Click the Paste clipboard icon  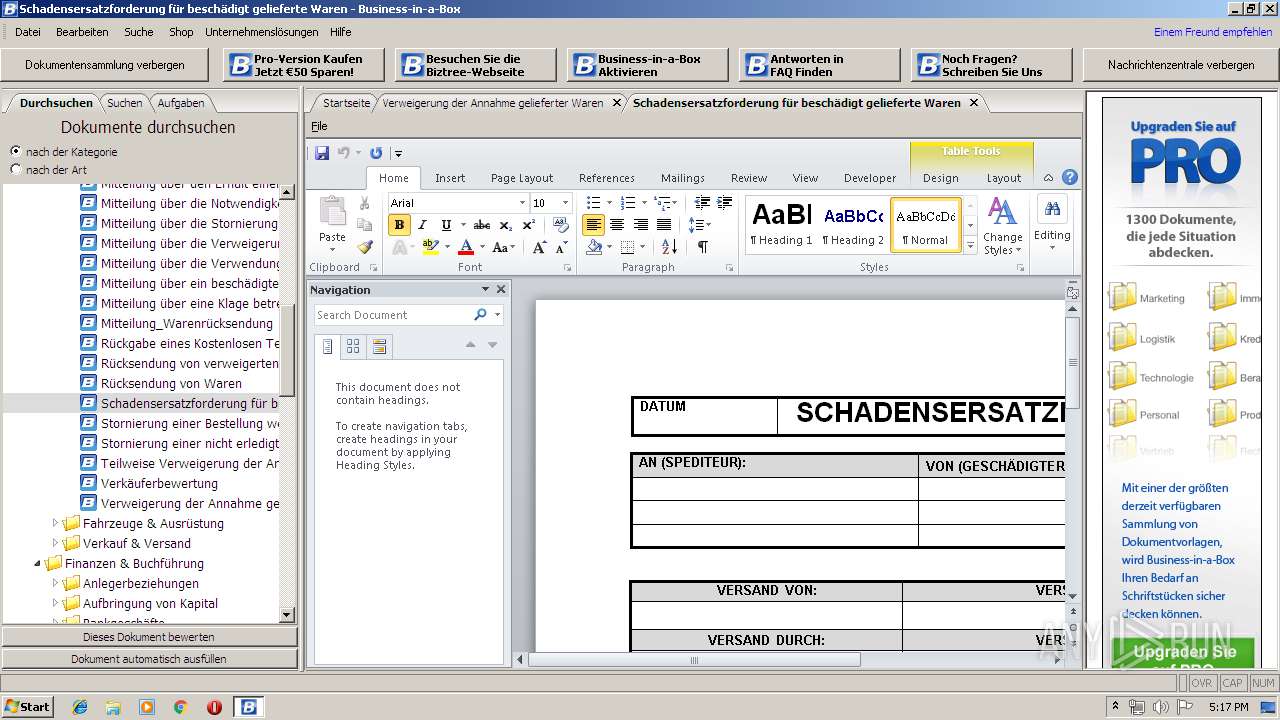(332, 212)
